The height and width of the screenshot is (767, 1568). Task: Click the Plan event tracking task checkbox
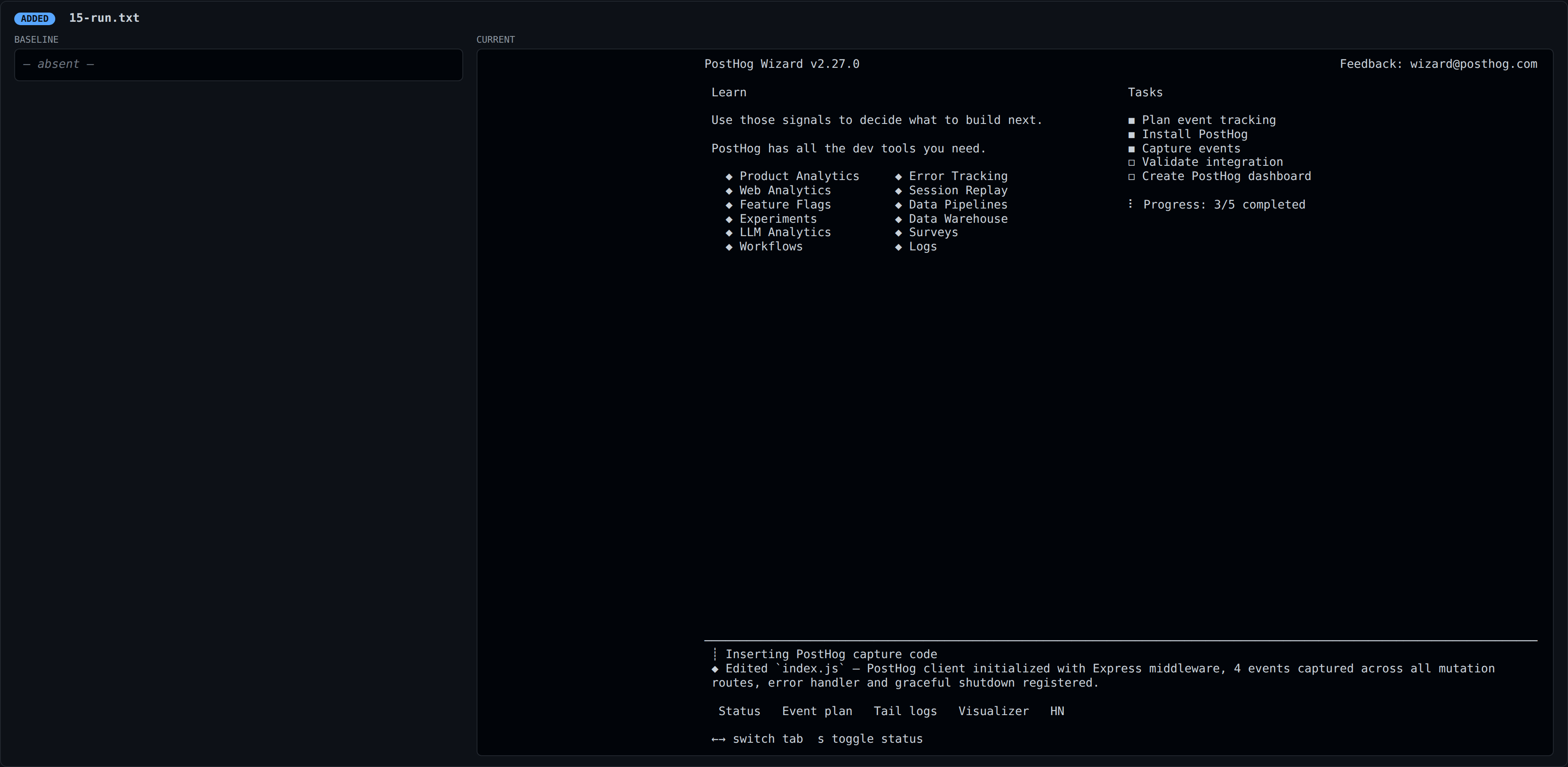coord(1132,121)
